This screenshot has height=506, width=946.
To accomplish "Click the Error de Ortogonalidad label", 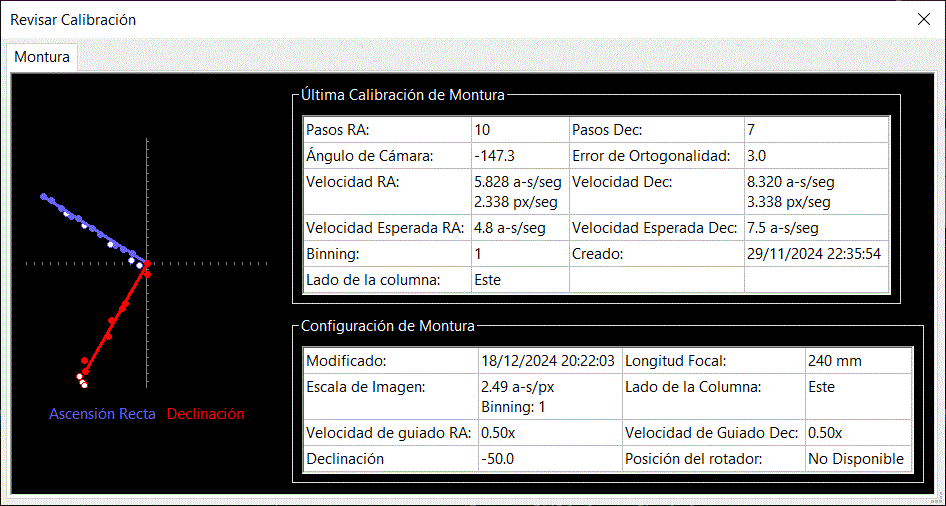I will click(x=651, y=156).
